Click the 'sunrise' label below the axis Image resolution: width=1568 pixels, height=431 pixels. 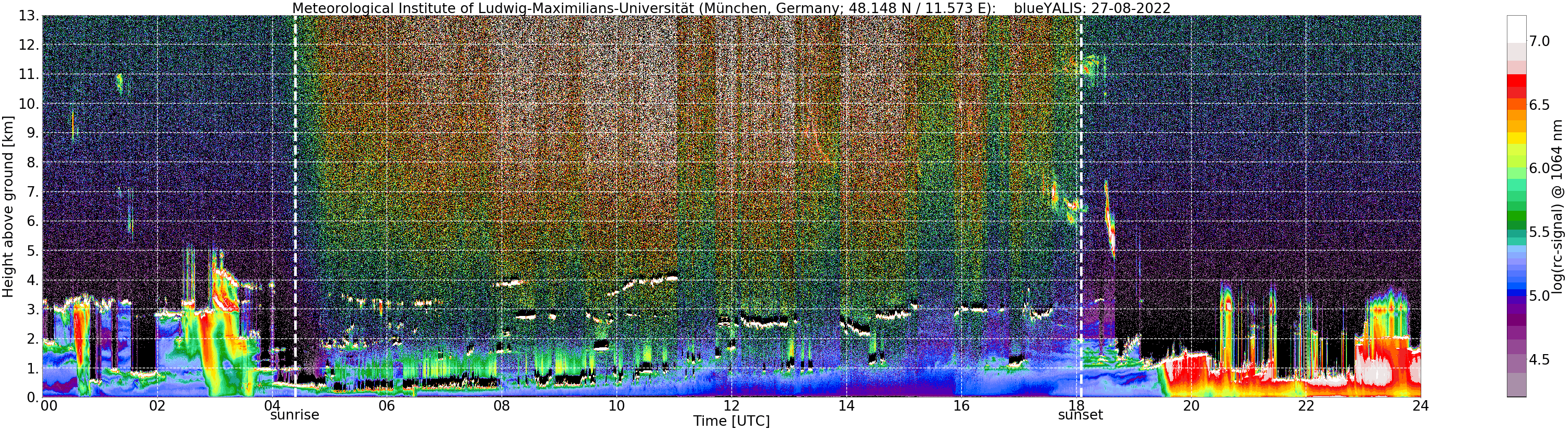click(295, 415)
